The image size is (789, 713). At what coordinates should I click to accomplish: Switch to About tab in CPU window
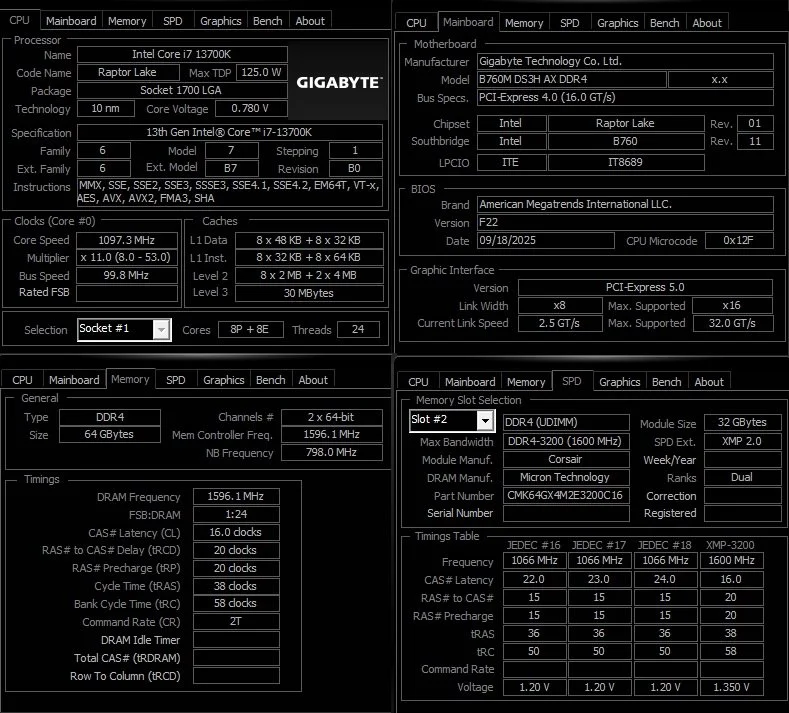click(310, 21)
